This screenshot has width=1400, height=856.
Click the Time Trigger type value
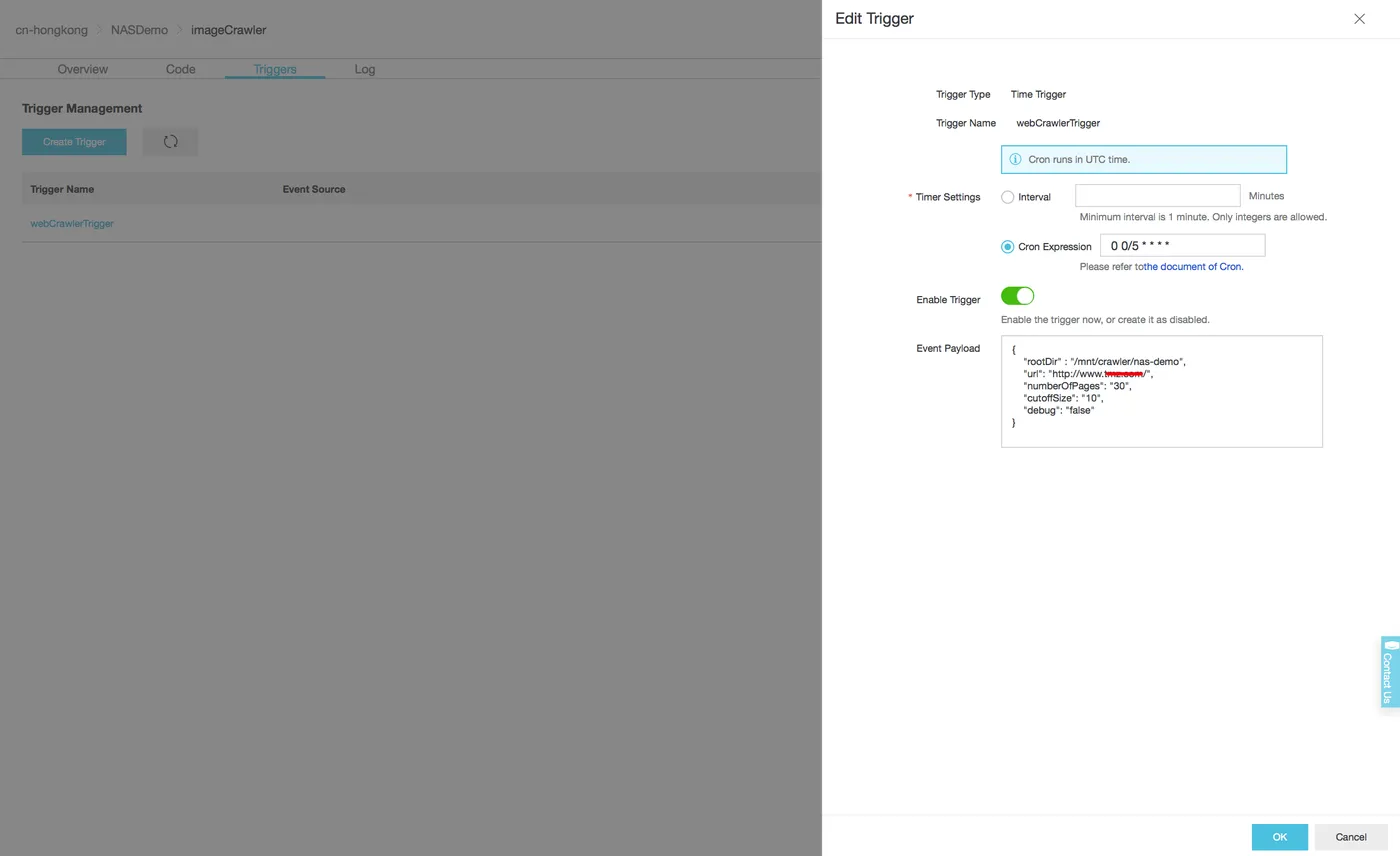pos(1038,94)
